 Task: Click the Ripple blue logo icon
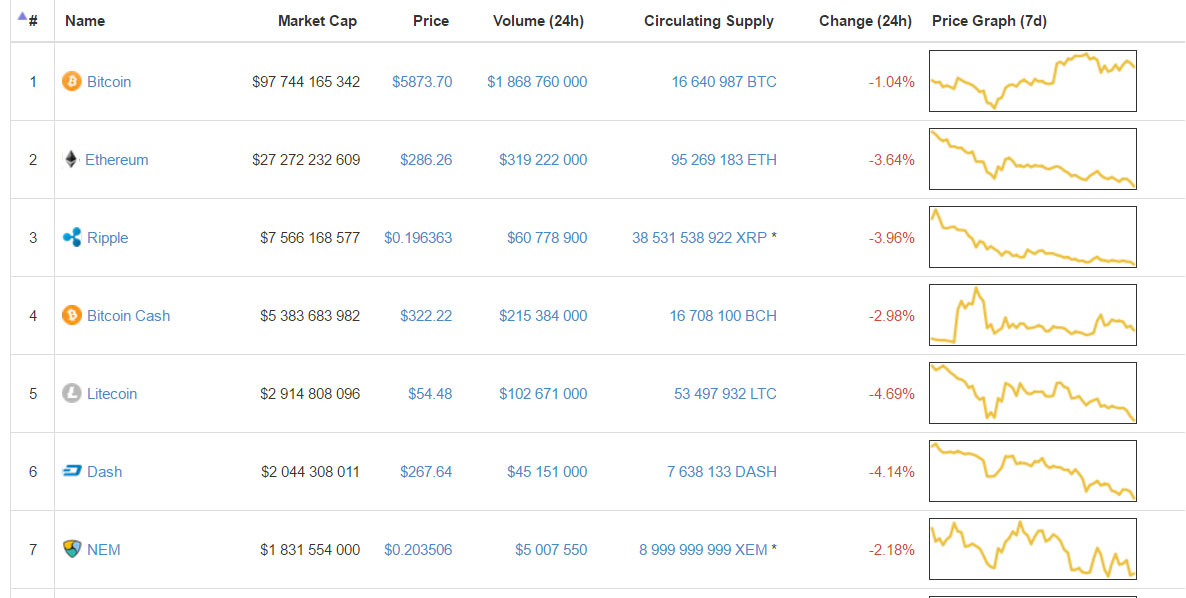72,237
